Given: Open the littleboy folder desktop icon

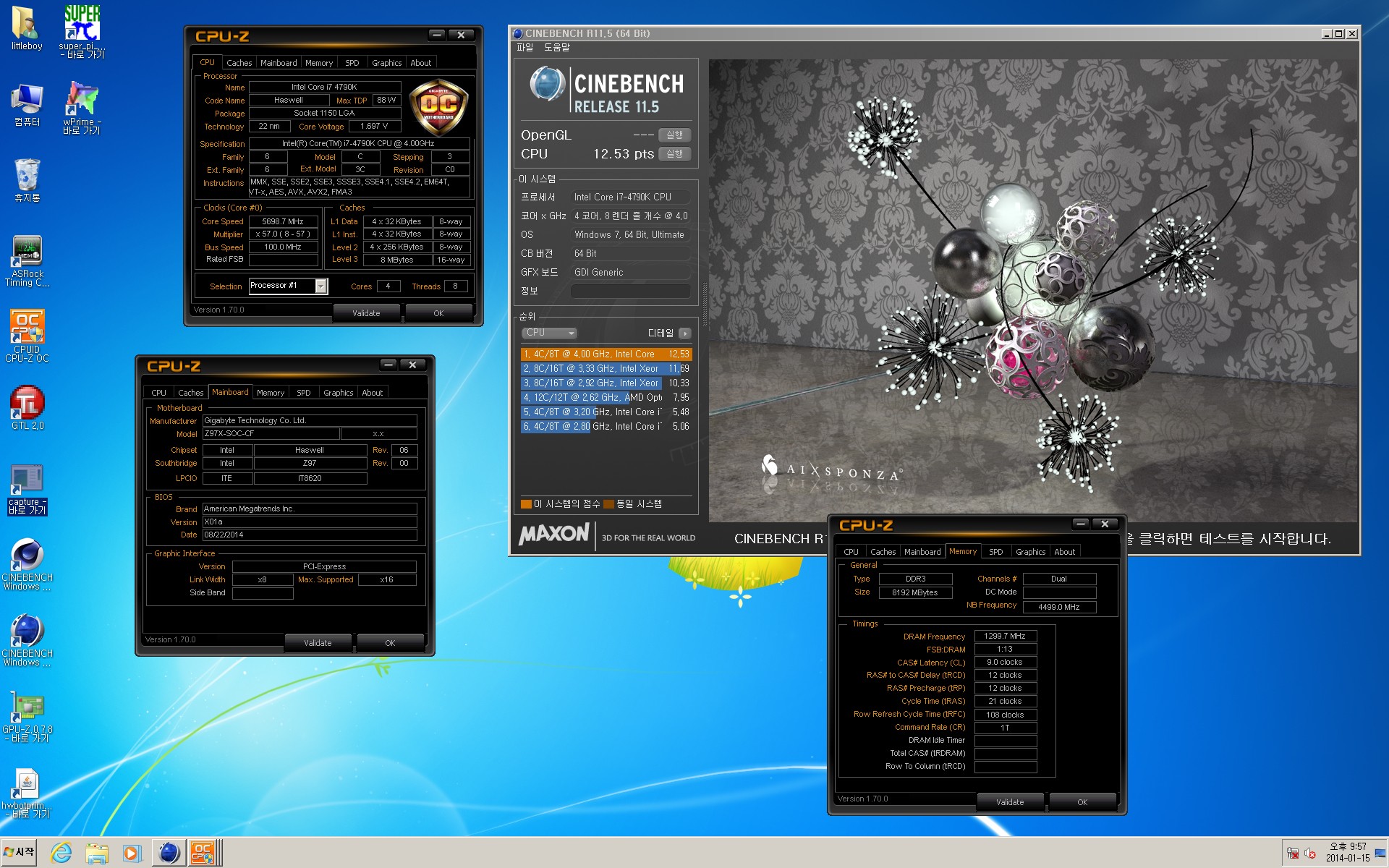Looking at the screenshot, I should point(27,27).
